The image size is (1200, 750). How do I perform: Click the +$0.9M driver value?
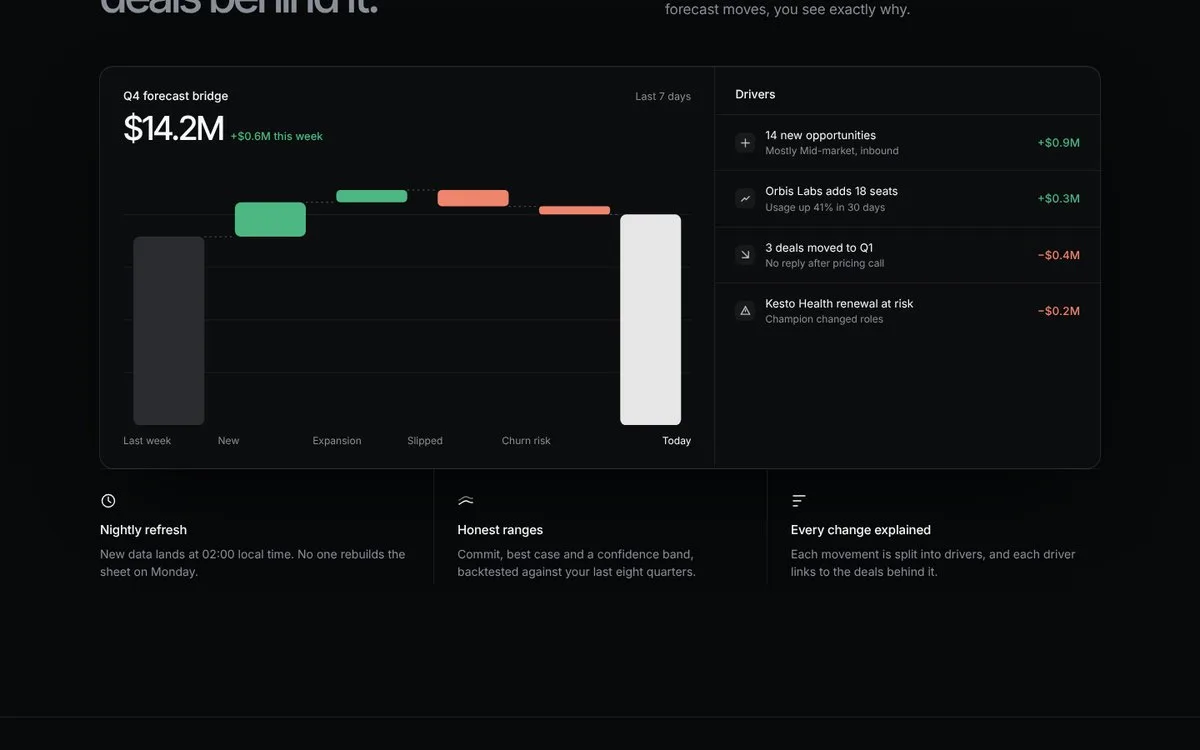pos(1058,143)
